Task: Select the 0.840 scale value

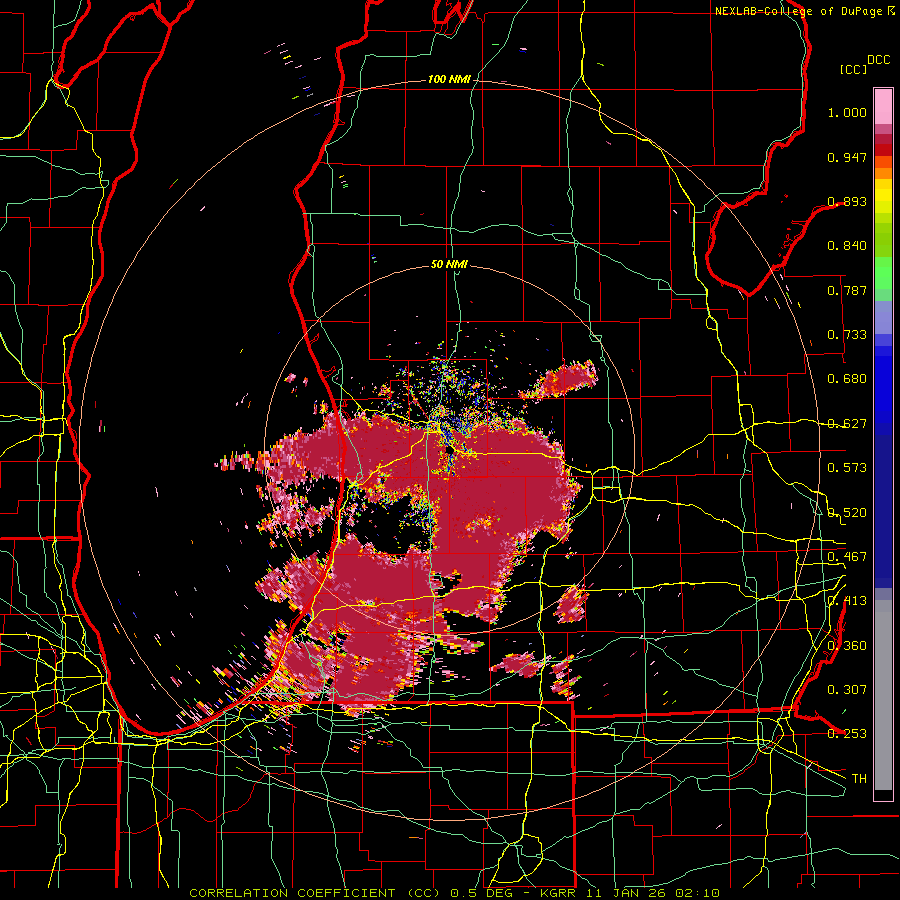Action: point(847,246)
